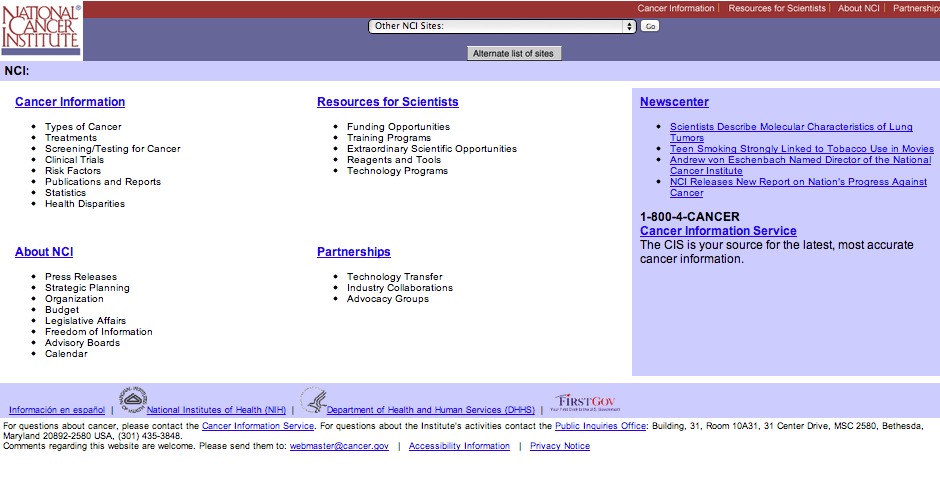The height and width of the screenshot is (480, 940).
Task: Open Andrew von Eschenbach Named Director story
Action: coord(800,165)
